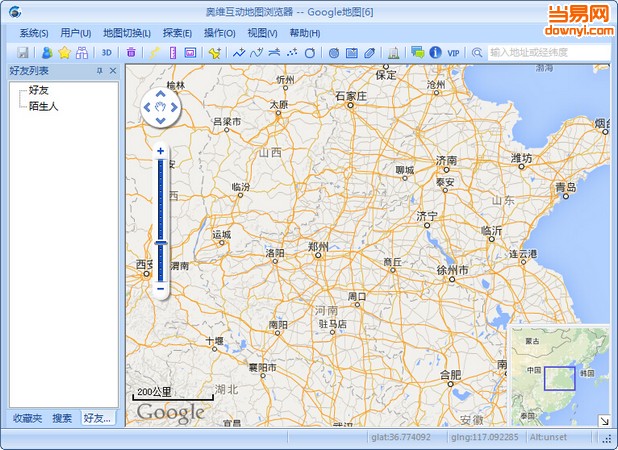Viewport: 618px width, 450px height.
Task: Switch to 3D view
Action: coord(106,52)
